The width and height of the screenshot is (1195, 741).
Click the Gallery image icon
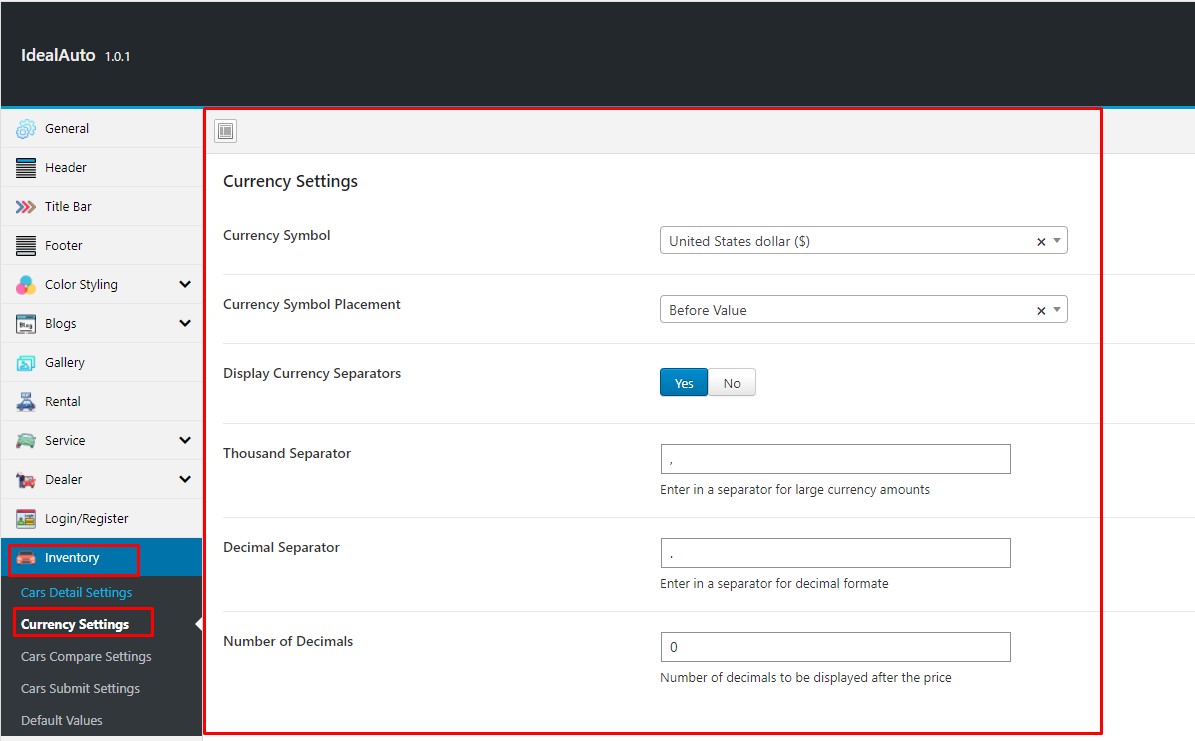pyautogui.click(x=26, y=363)
